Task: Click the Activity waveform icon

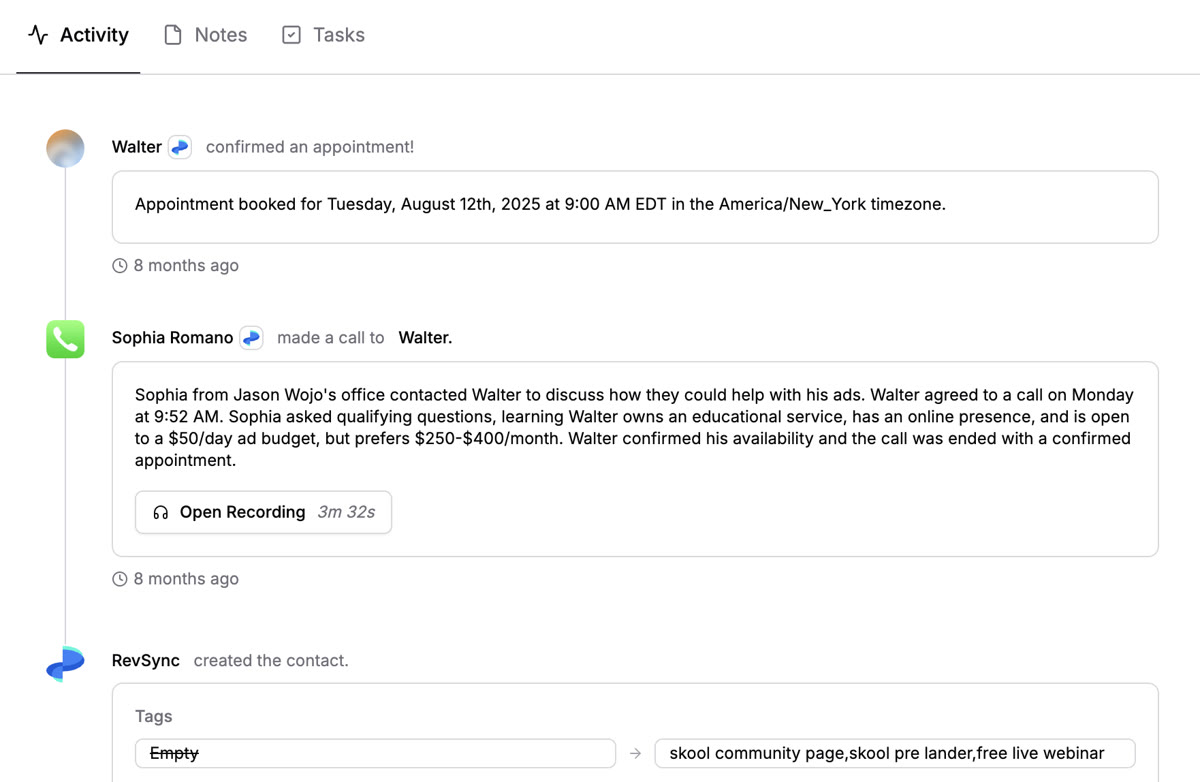Action: [38, 34]
